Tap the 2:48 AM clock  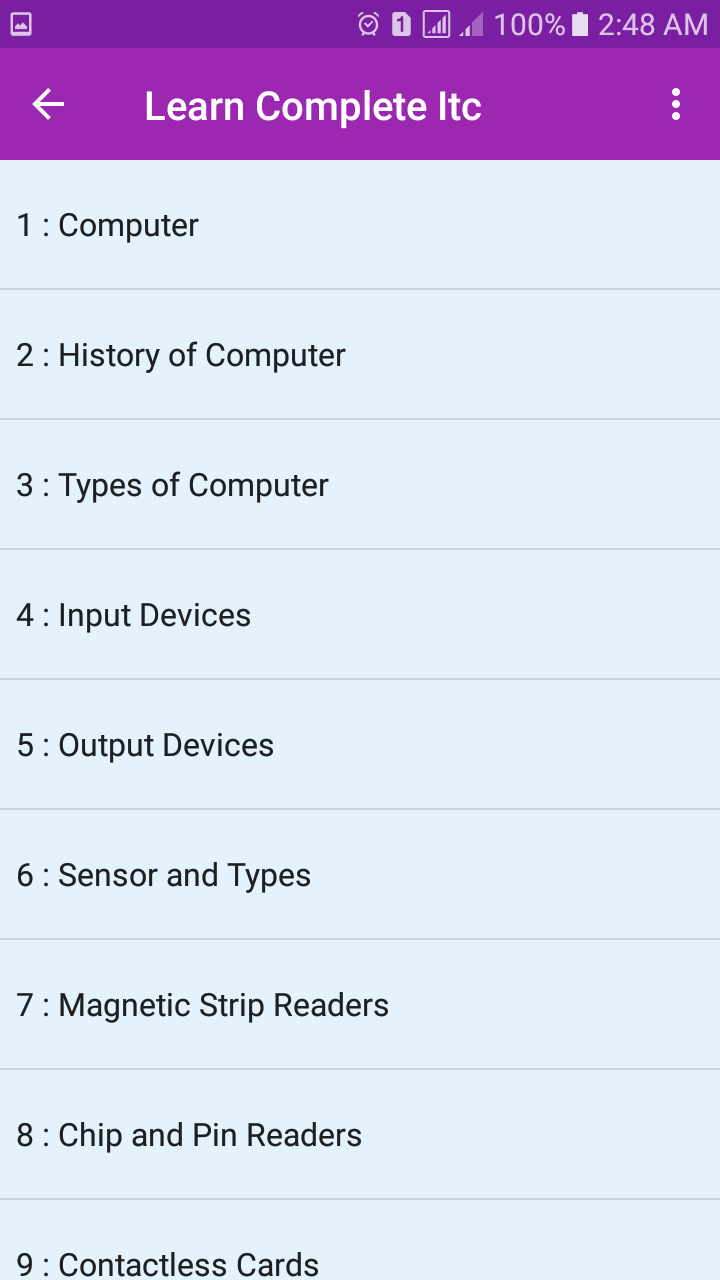pyautogui.click(x=653, y=24)
